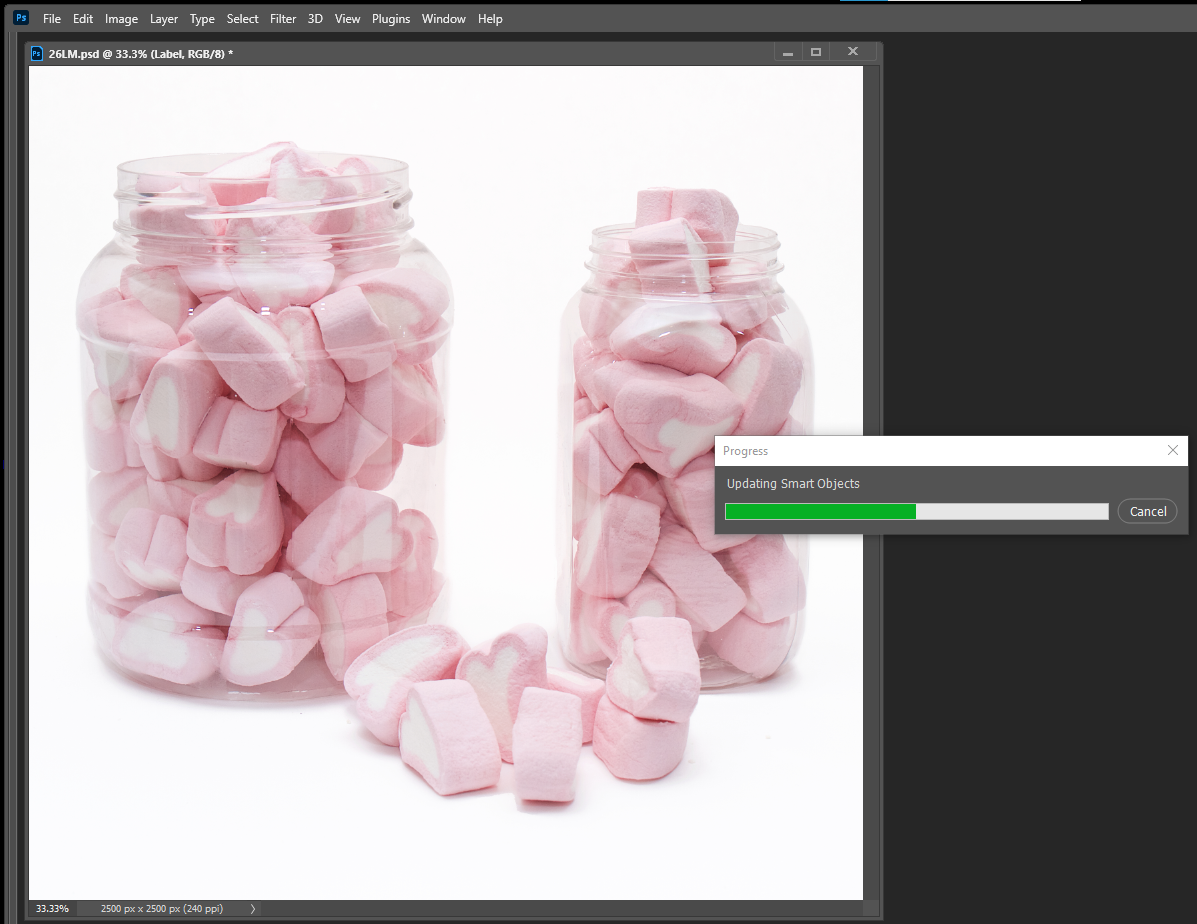
Task: Maximize the 26LM.psd document window
Action: click(x=814, y=51)
